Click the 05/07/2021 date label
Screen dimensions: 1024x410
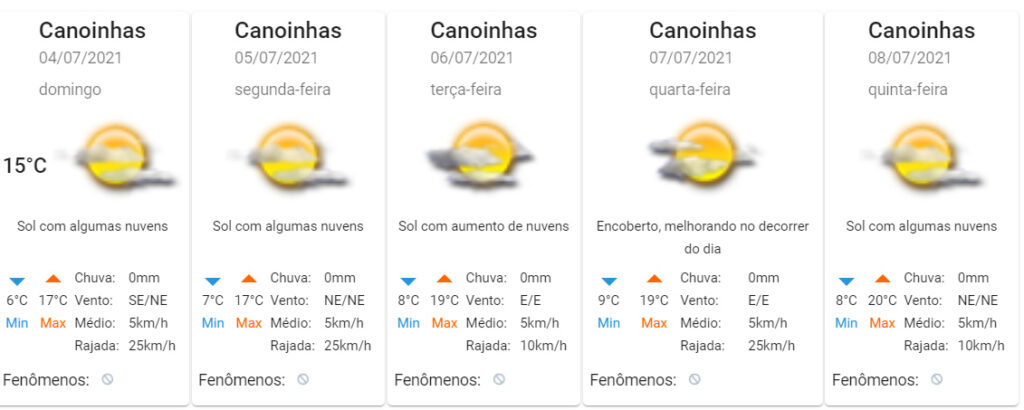tap(276, 58)
